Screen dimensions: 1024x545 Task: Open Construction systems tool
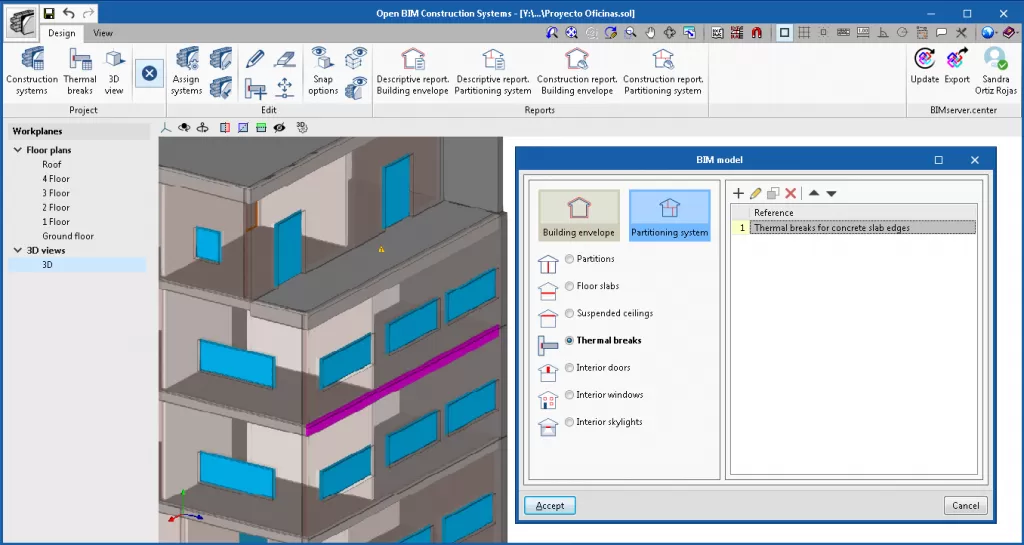tap(32, 69)
